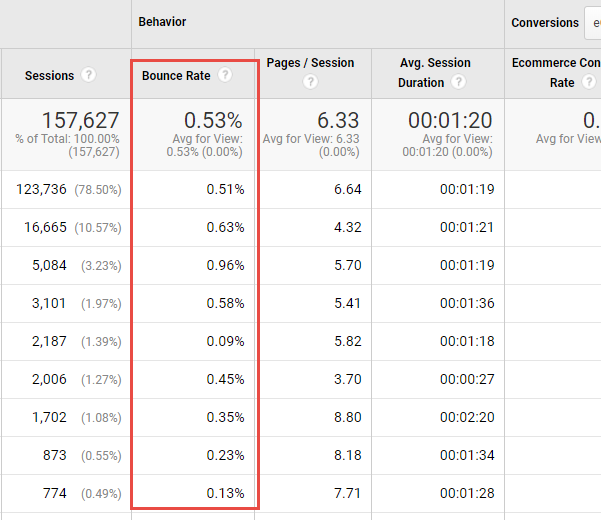Viewport: 601px width, 520px height.
Task: Select duration cell 00:01:34
Action: (x=467, y=455)
